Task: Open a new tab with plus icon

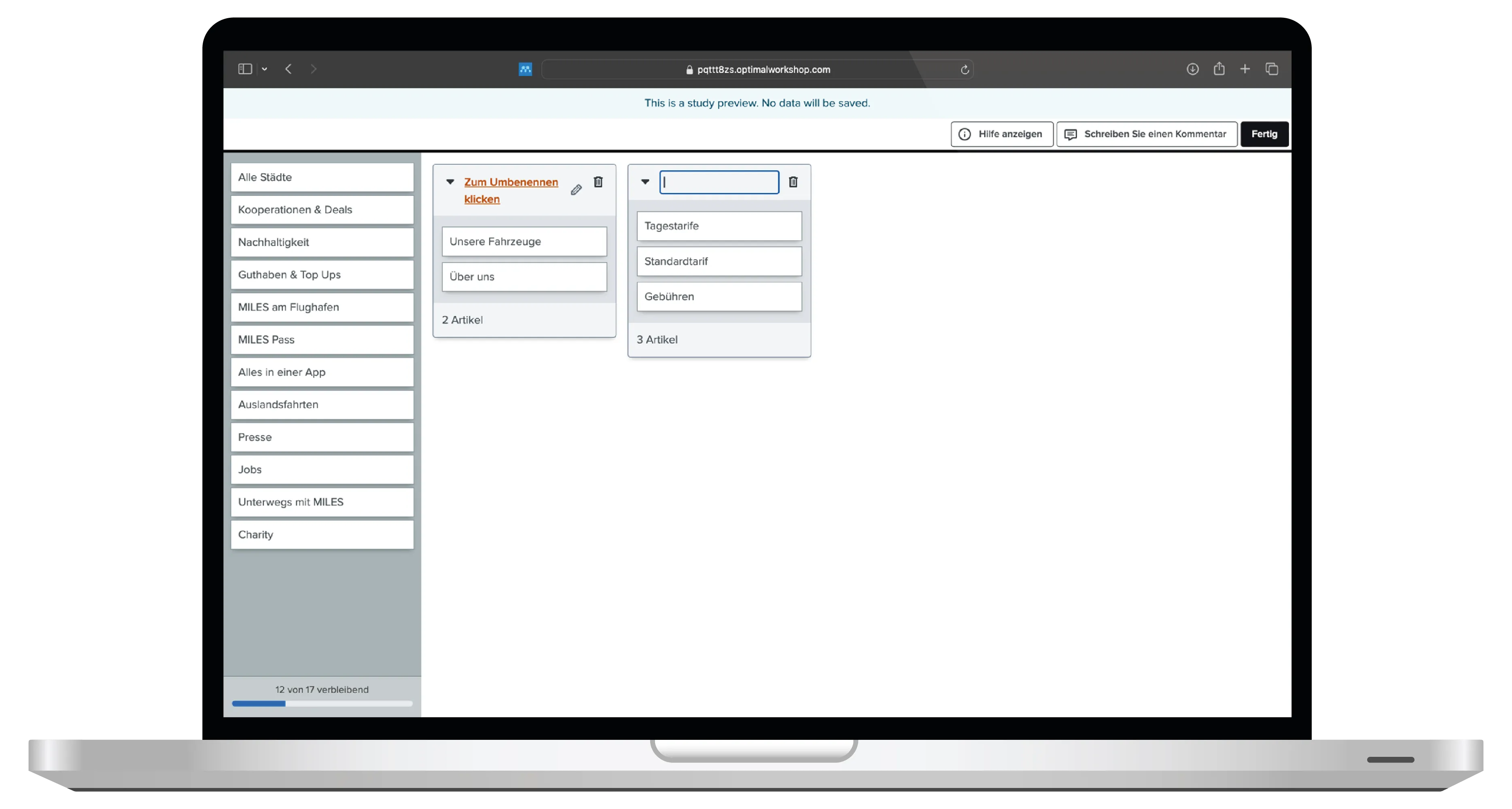Action: [1245, 69]
